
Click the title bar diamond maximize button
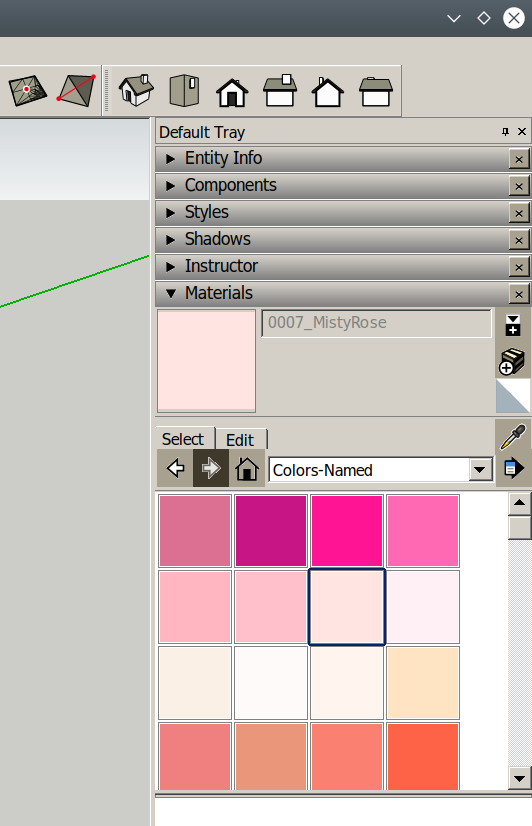[484, 18]
